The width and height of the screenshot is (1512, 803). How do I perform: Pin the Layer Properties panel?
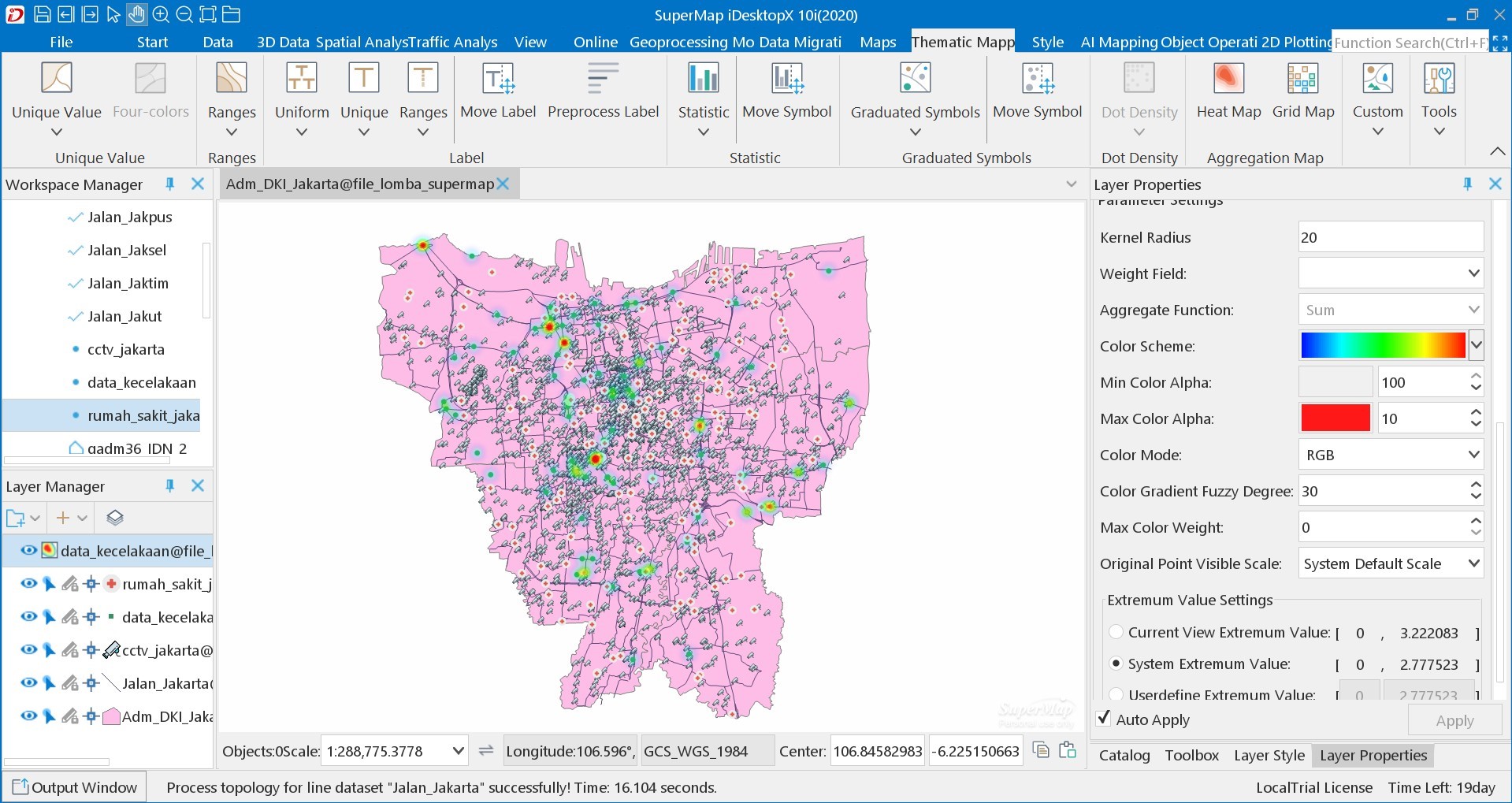click(1467, 184)
